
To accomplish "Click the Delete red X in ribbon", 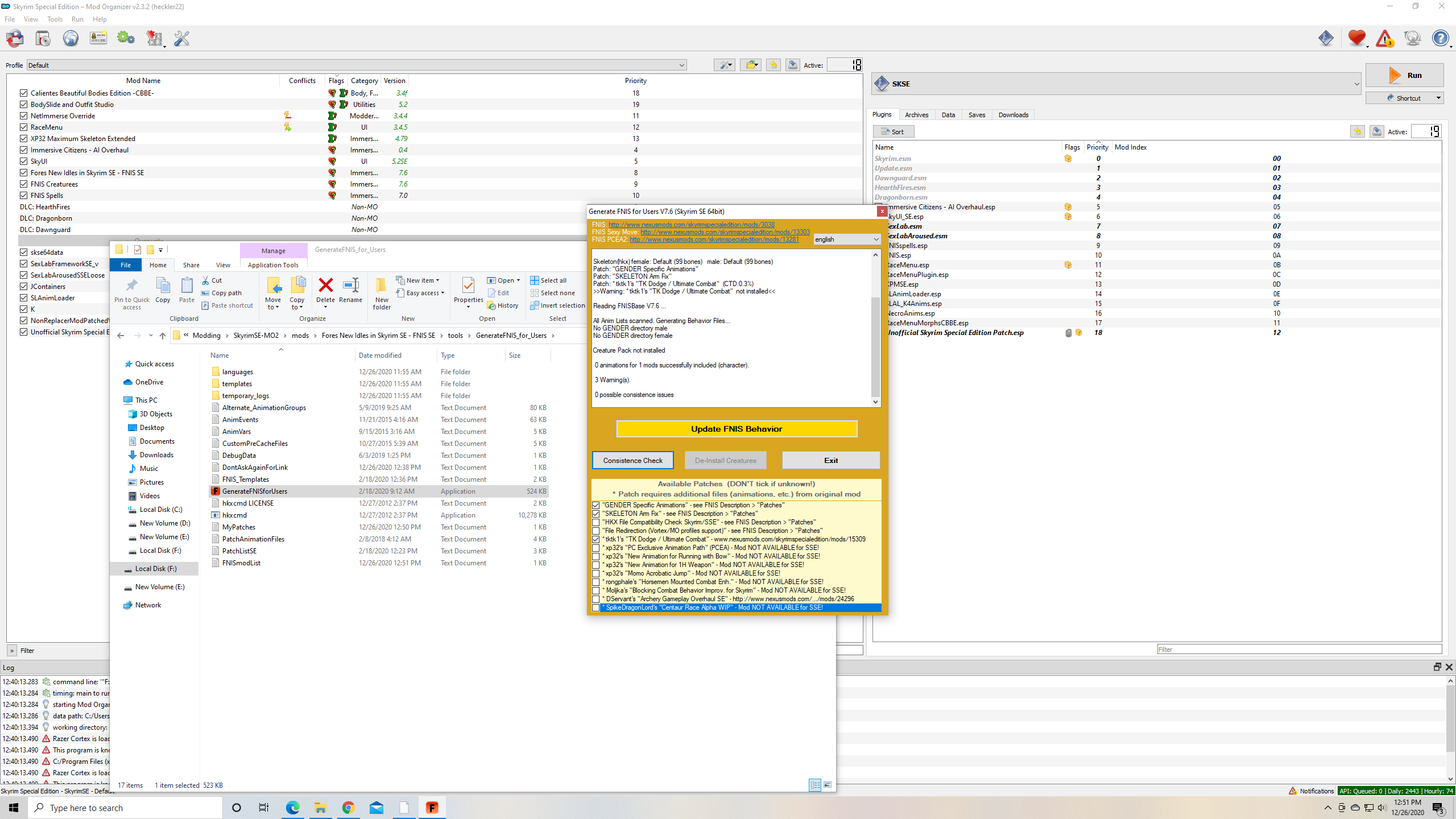I will coord(325,291).
